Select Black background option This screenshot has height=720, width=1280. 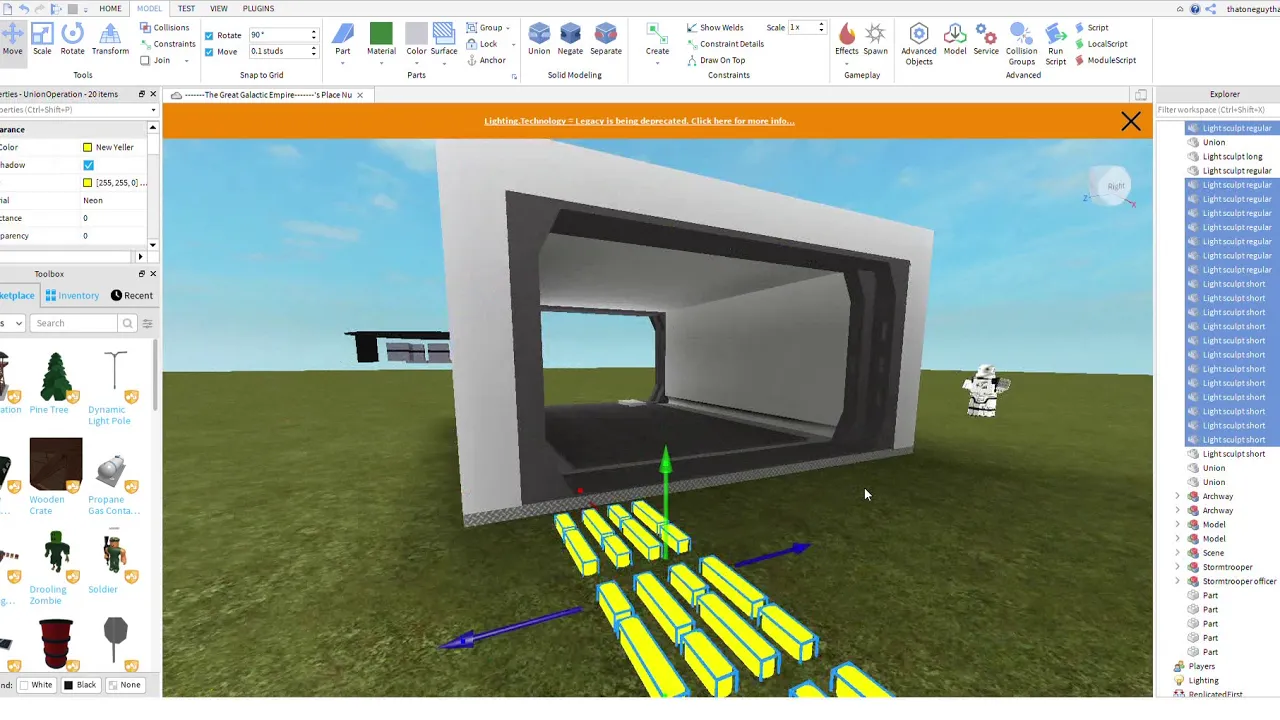80,685
